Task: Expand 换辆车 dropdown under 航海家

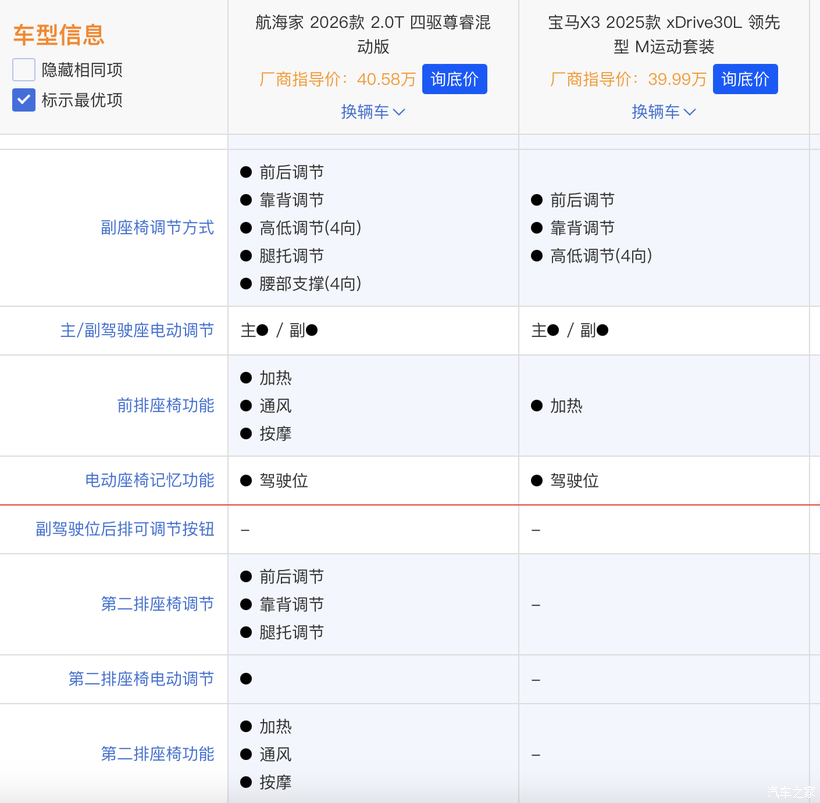Action: click(x=373, y=112)
